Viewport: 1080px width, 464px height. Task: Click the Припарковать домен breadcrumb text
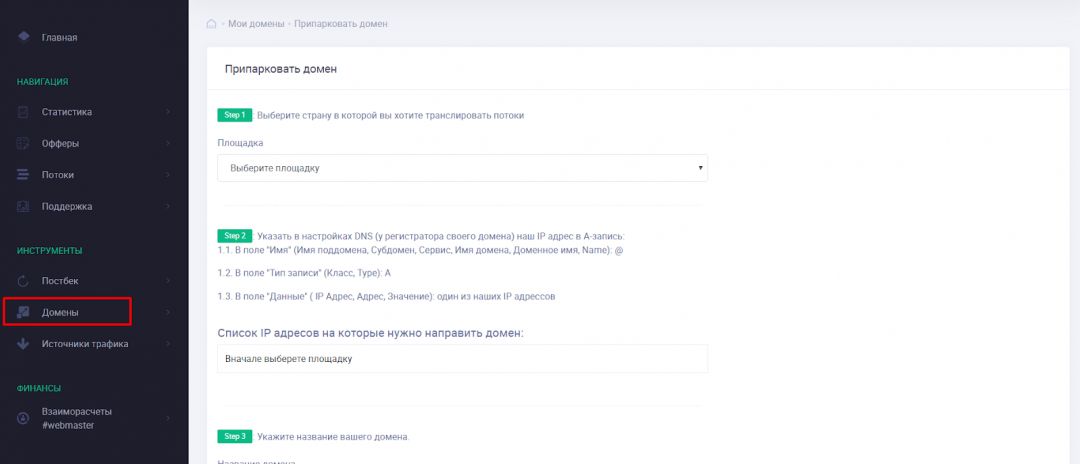341,23
